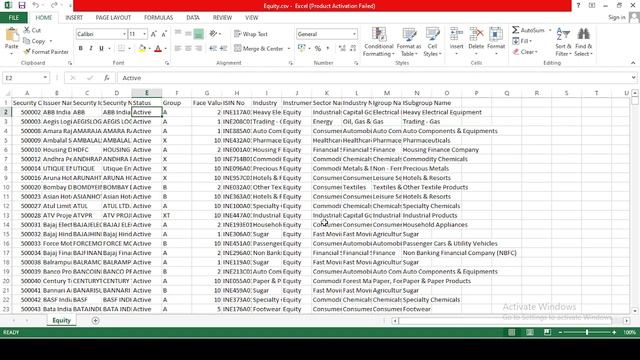Decrease font size with the smaller A icon
Screen dimensions: 640x360
(164, 34)
